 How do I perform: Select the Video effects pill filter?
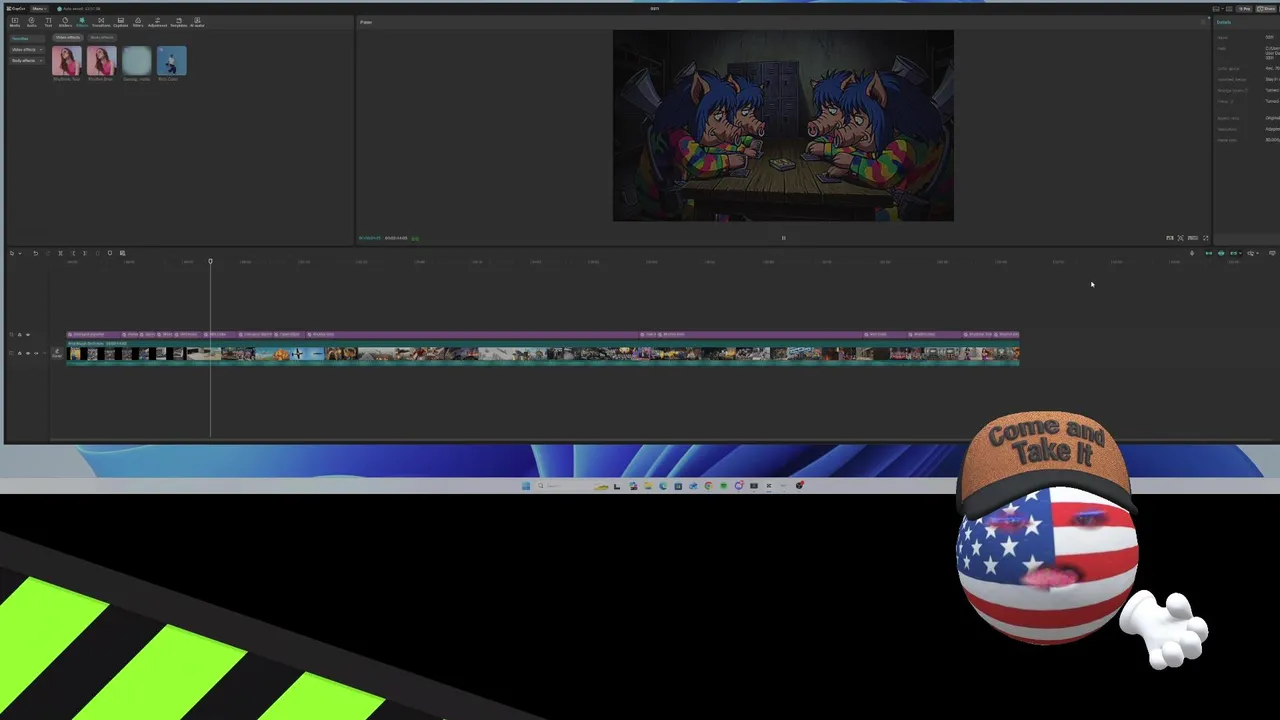(68, 38)
